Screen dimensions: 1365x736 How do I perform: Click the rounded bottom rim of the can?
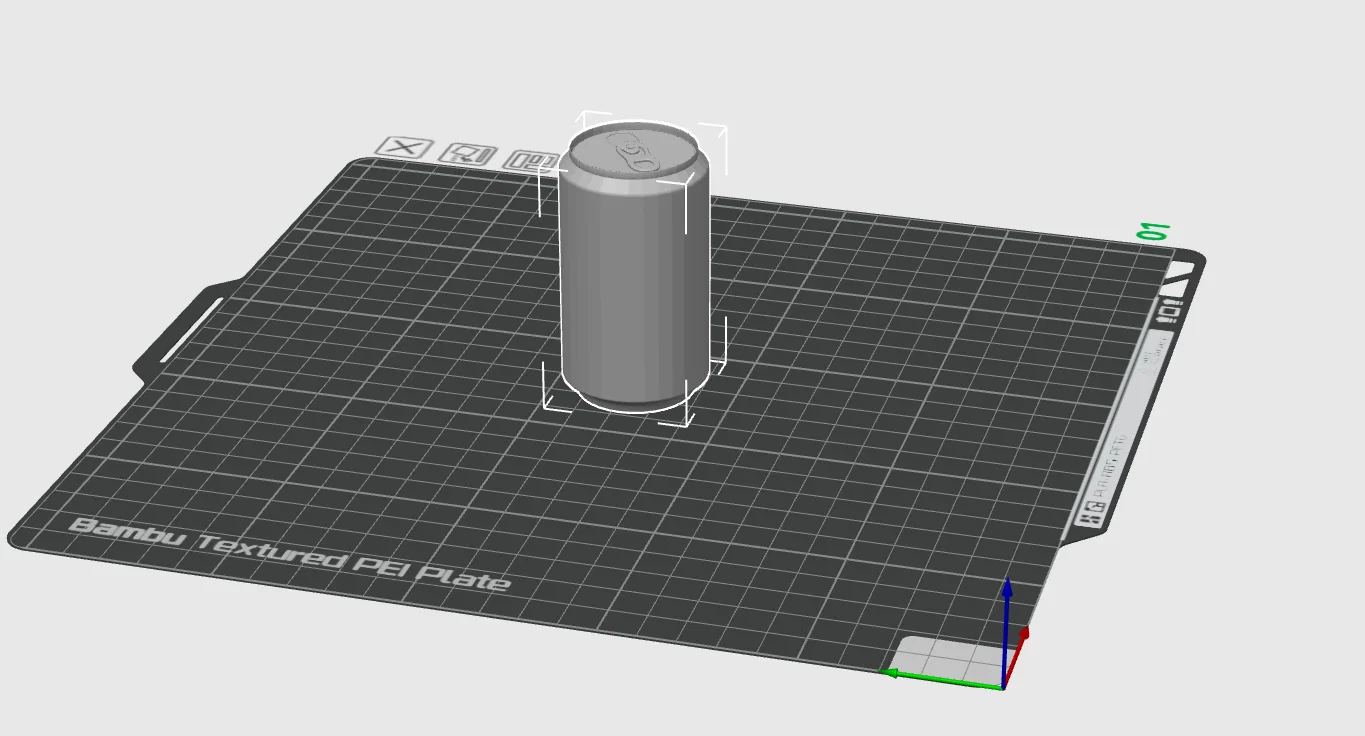633,395
